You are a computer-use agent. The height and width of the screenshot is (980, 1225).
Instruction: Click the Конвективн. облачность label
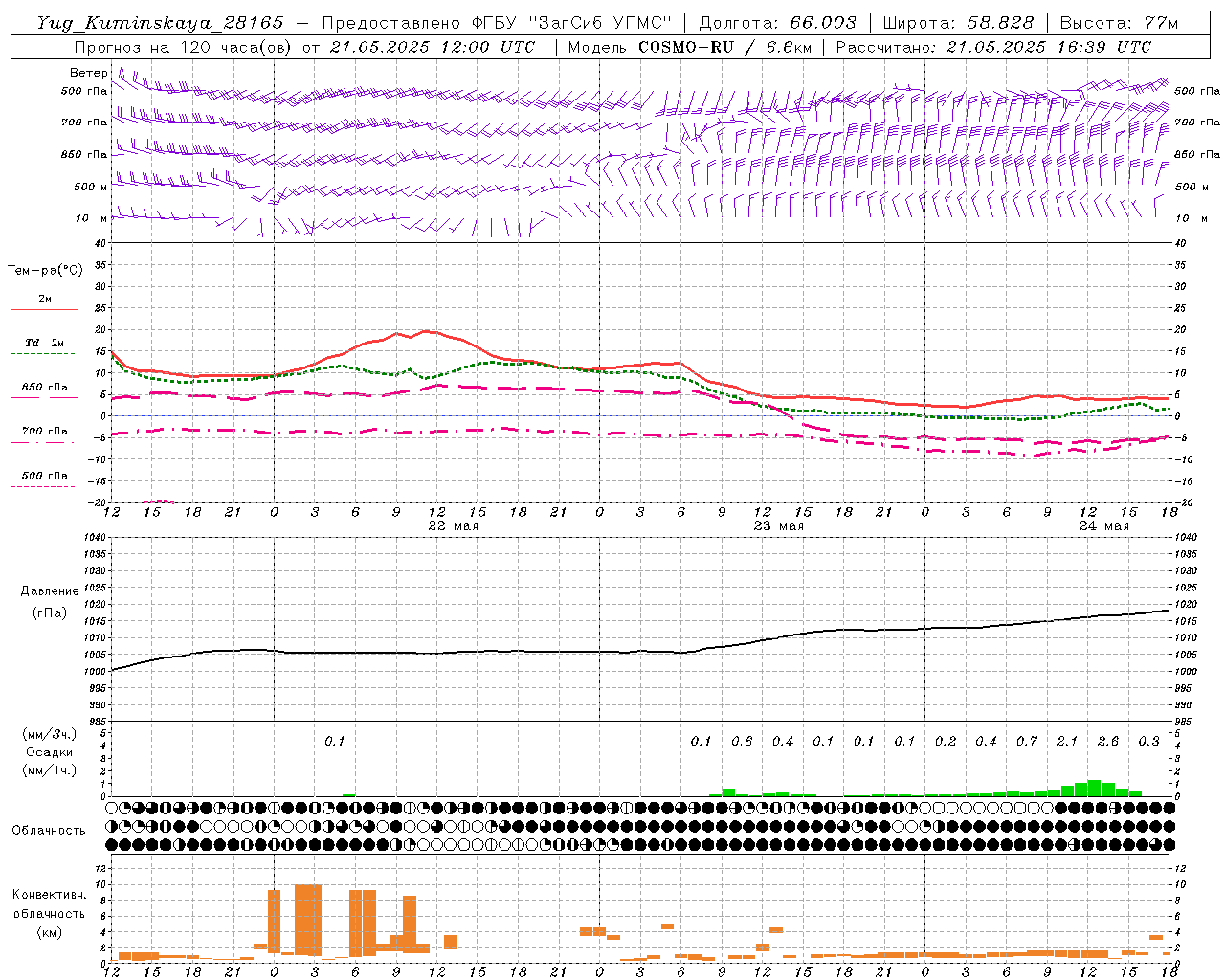[x=49, y=913]
